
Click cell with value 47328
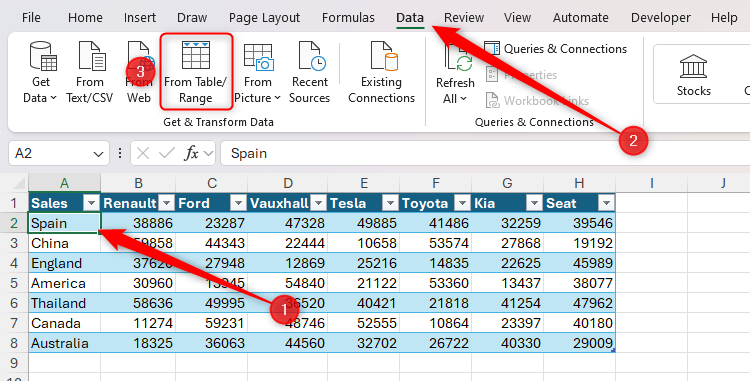click(x=287, y=223)
